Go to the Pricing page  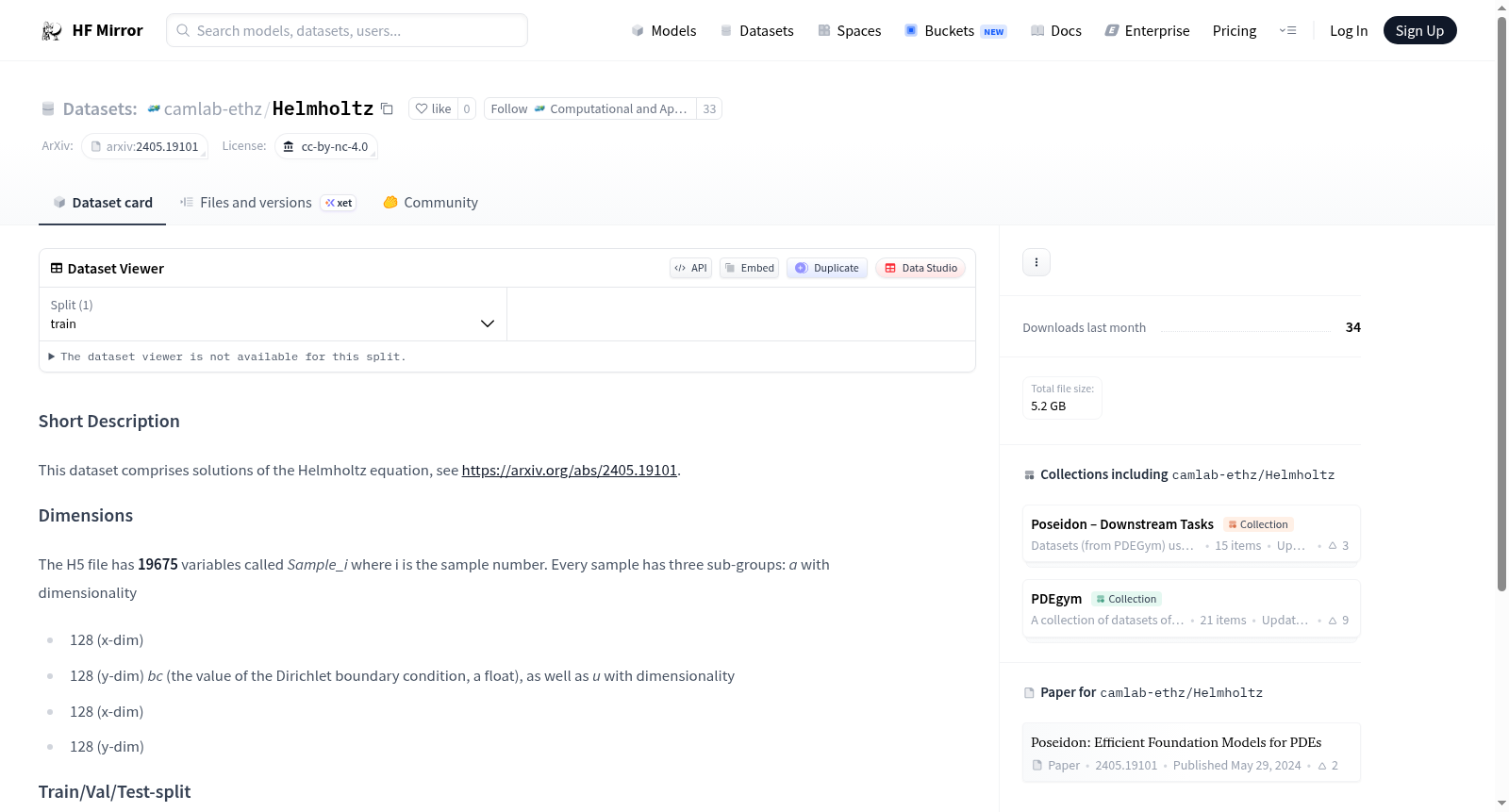[x=1235, y=31]
